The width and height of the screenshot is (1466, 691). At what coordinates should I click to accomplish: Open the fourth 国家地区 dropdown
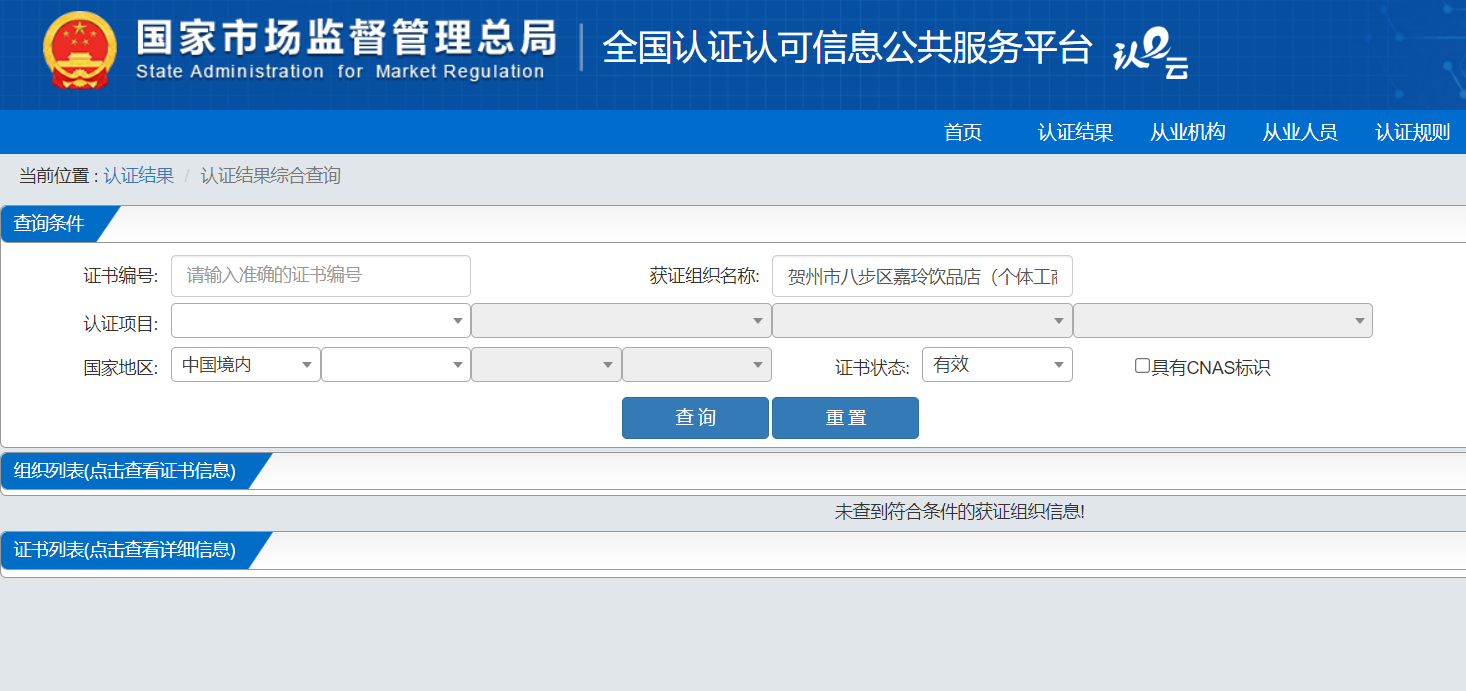[x=697, y=365]
